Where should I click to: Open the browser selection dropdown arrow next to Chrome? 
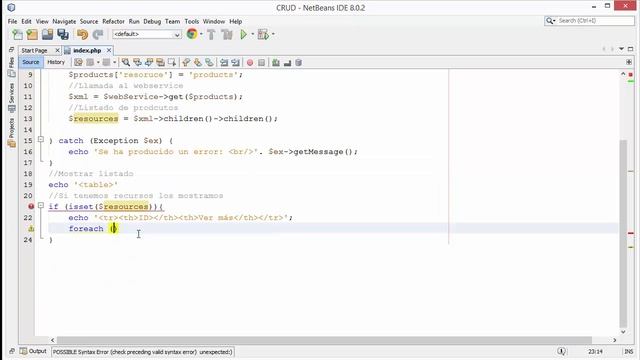[x=201, y=34]
